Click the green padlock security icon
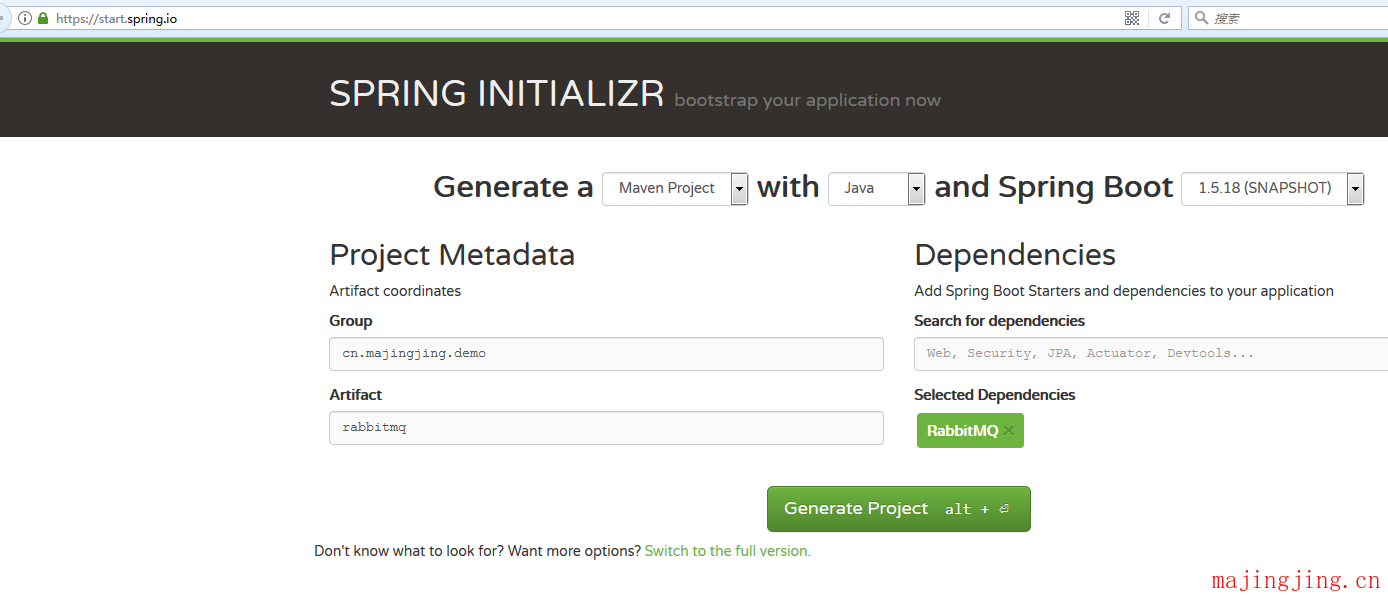 coord(43,18)
